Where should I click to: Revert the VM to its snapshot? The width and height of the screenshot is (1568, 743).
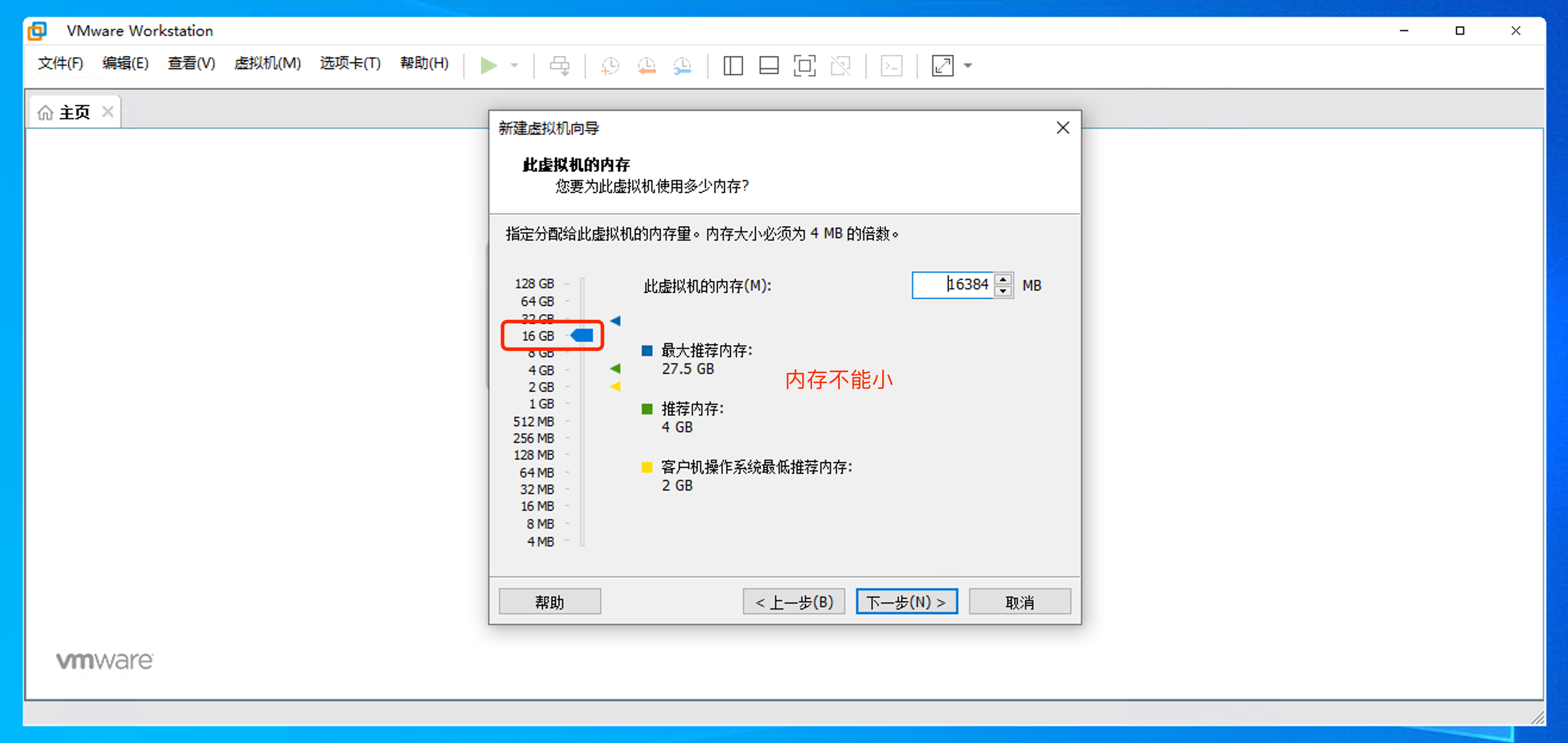[x=646, y=65]
